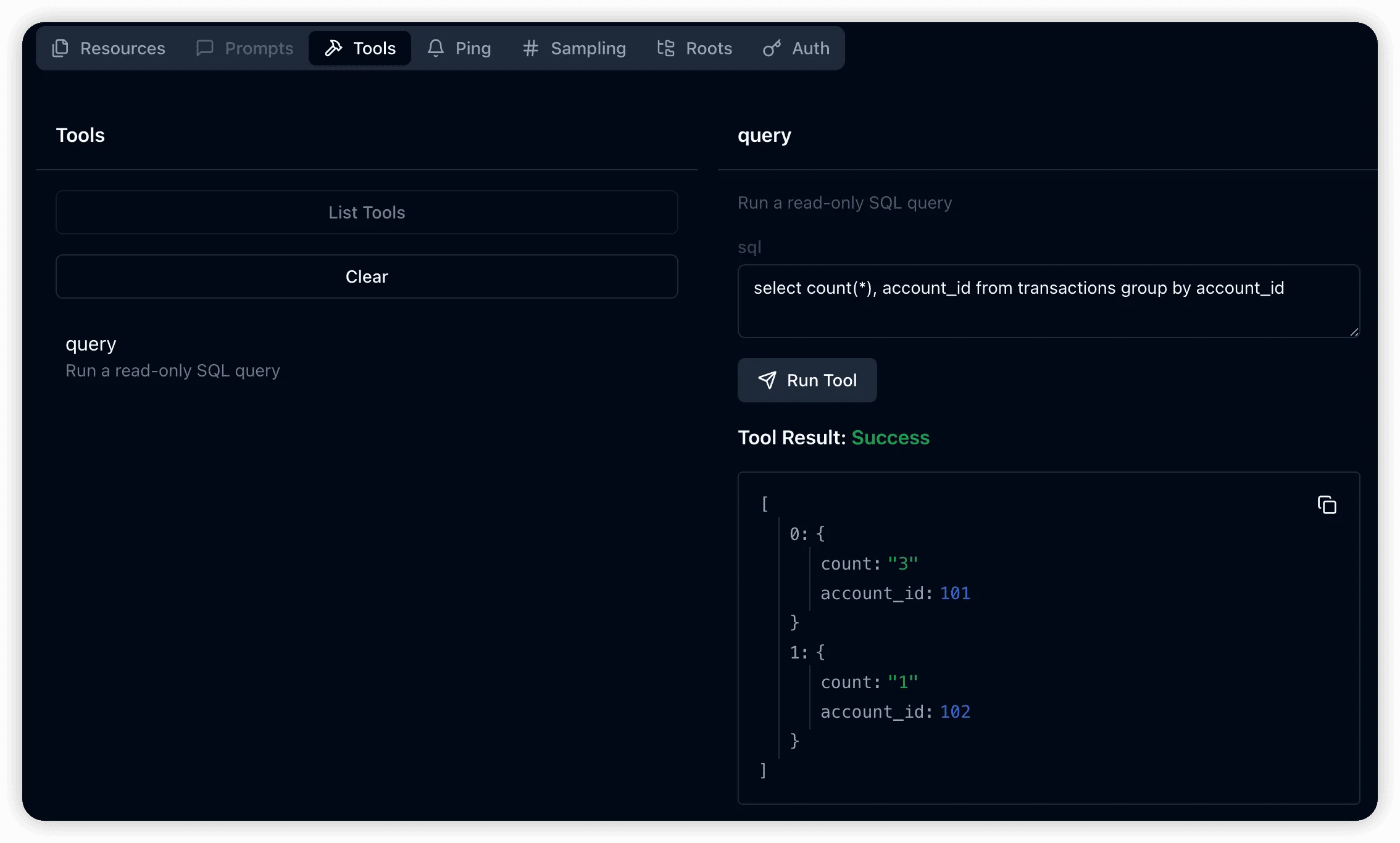Collapse the result entry labeled 0
This screenshot has height=843, width=1400.
click(799, 534)
